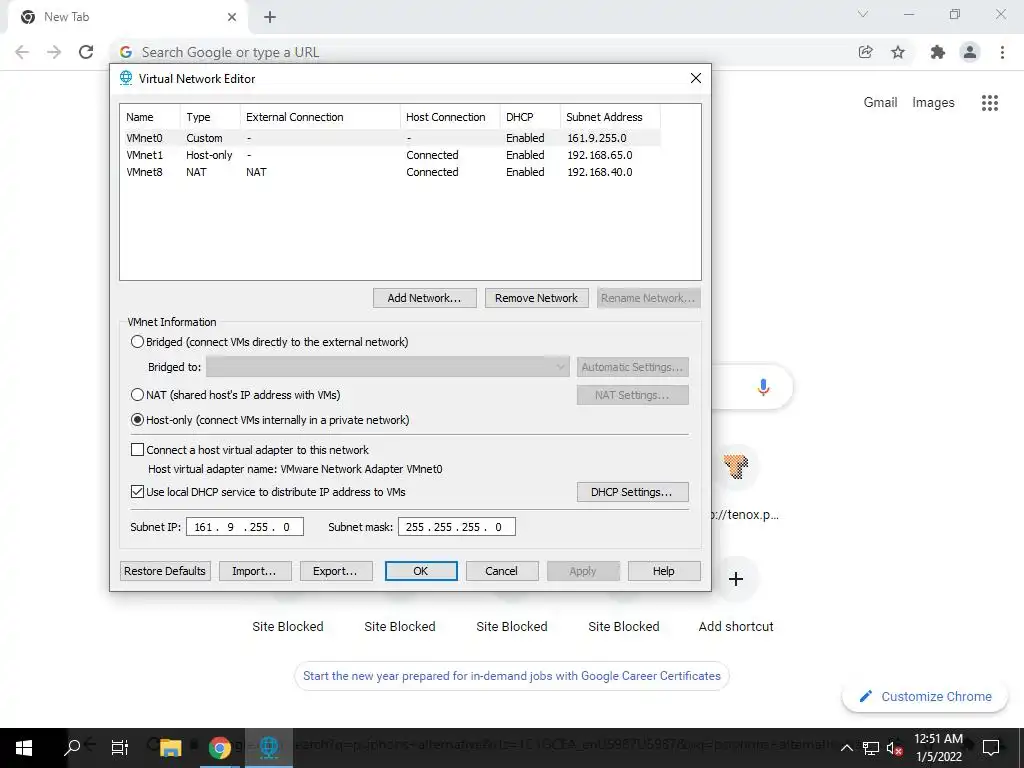
Task: Open the Chrome tab search chevron
Action: pyautogui.click(x=863, y=14)
